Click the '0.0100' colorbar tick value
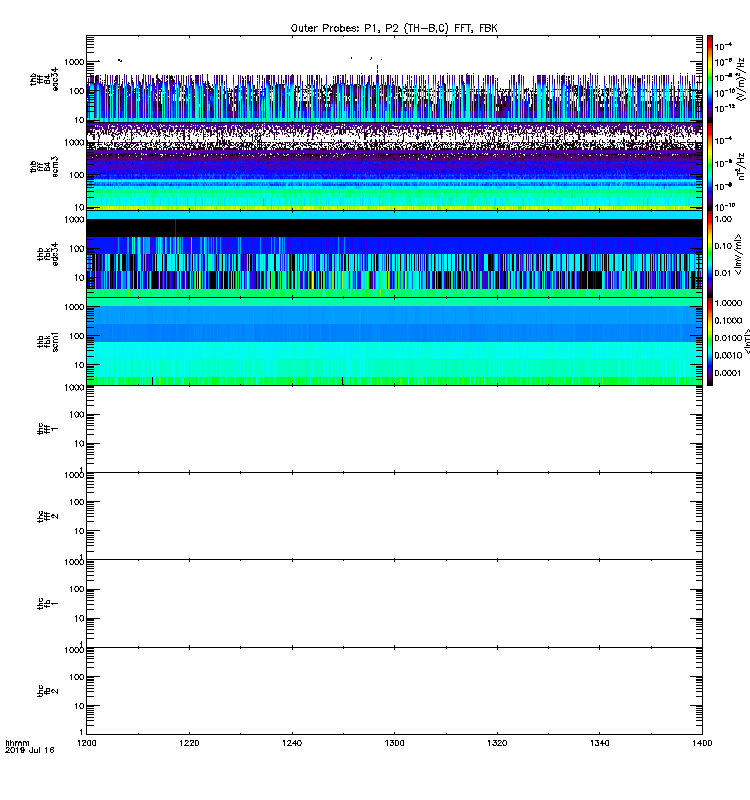The width and height of the screenshot is (750, 800). click(x=728, y=338)
